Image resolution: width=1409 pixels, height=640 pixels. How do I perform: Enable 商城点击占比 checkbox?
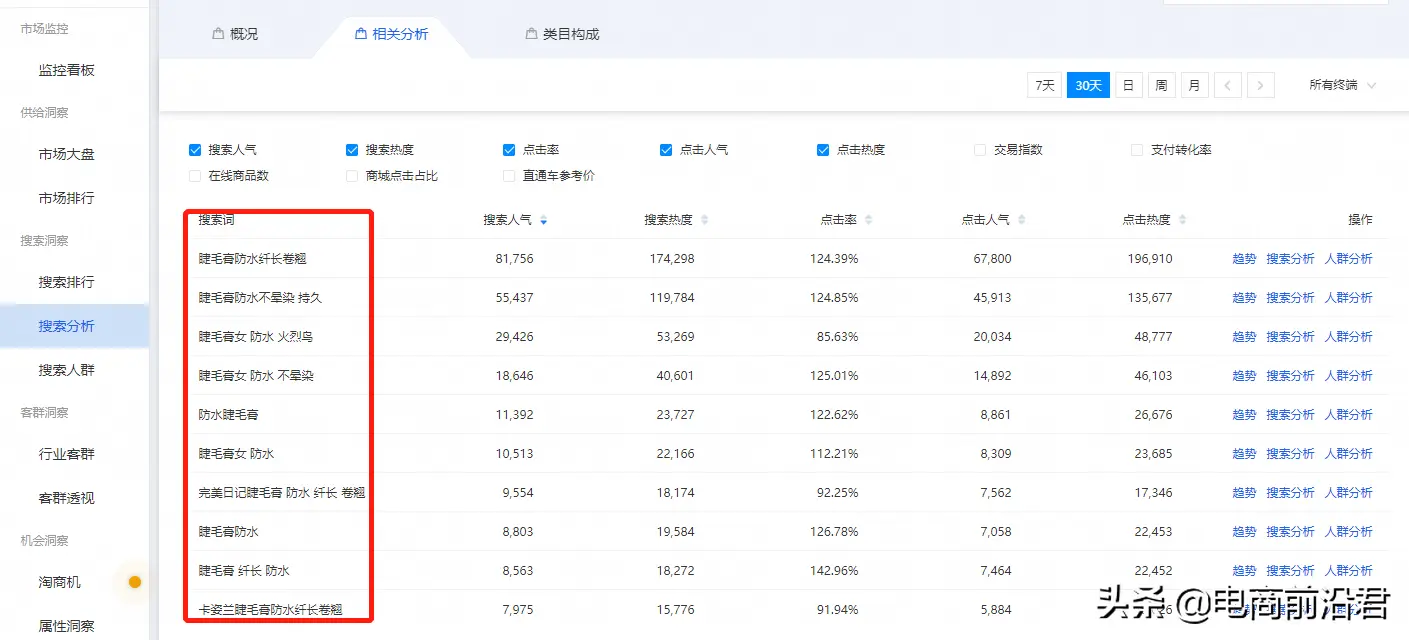tap(352, 176)
